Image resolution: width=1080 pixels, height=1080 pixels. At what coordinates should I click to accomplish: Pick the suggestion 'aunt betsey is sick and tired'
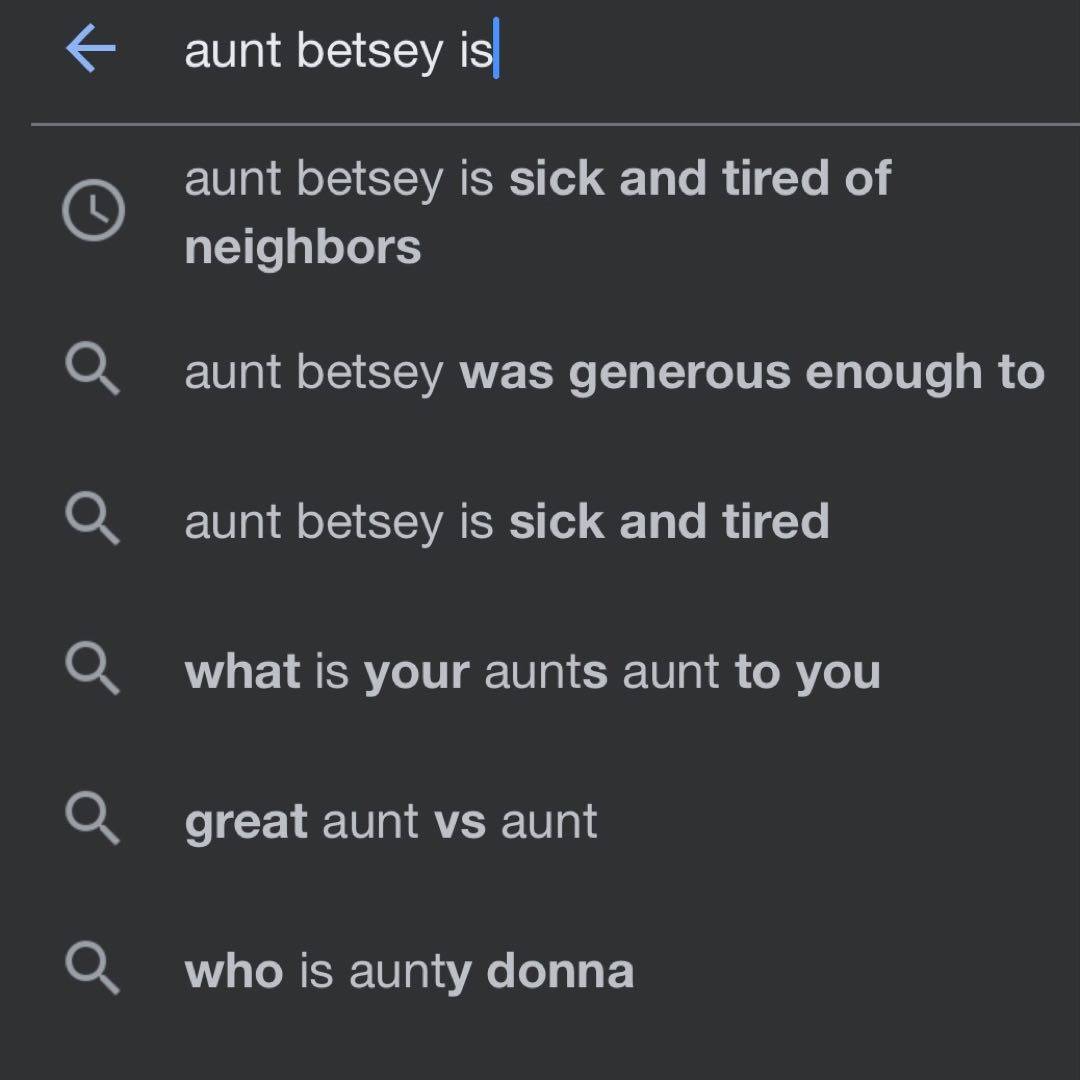click(x=506, y=522)
